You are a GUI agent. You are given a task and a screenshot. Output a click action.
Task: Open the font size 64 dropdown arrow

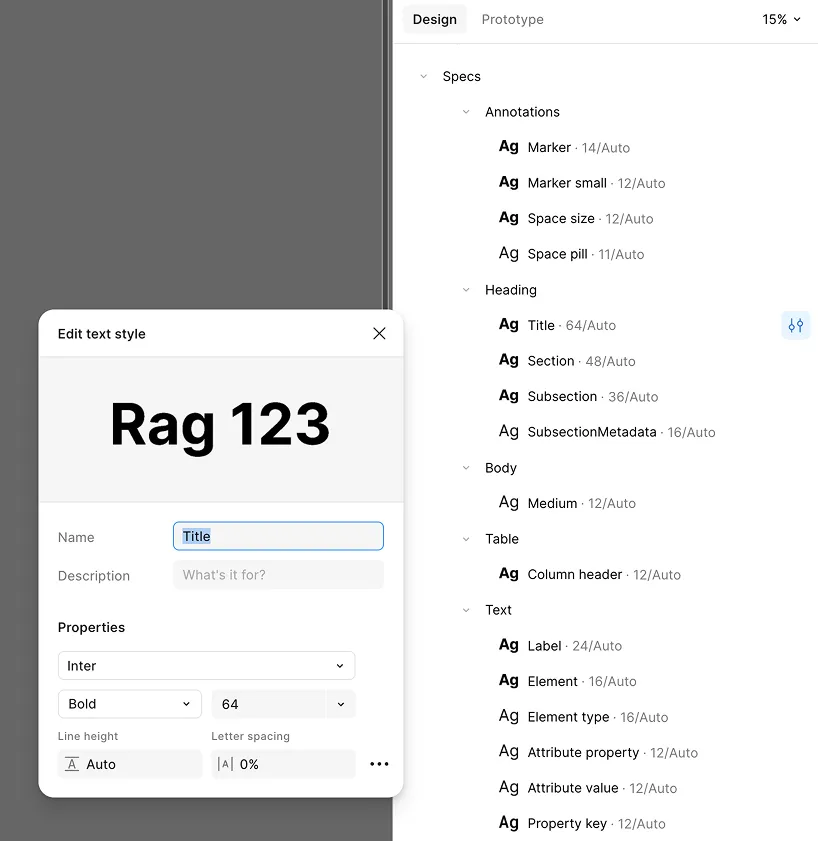tap(341, 704)
